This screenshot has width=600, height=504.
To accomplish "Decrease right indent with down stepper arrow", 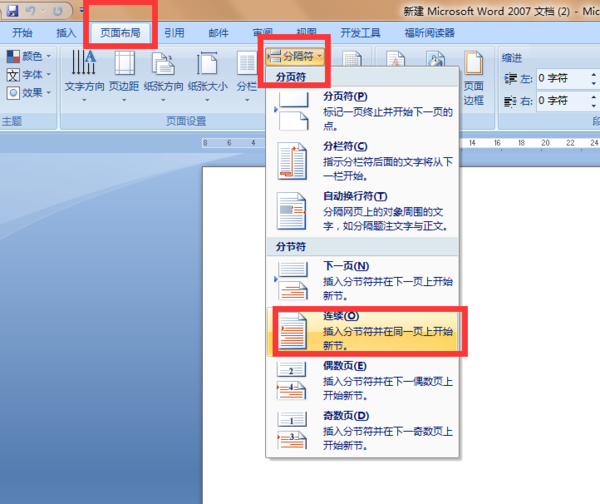I will pyautogui.click(x=593, y=106).
